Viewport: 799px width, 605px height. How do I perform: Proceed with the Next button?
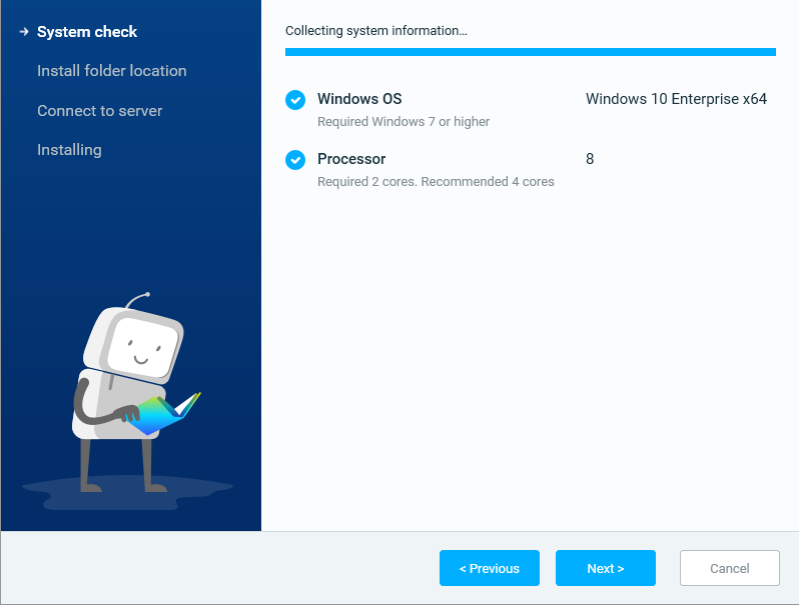[605, 568]
